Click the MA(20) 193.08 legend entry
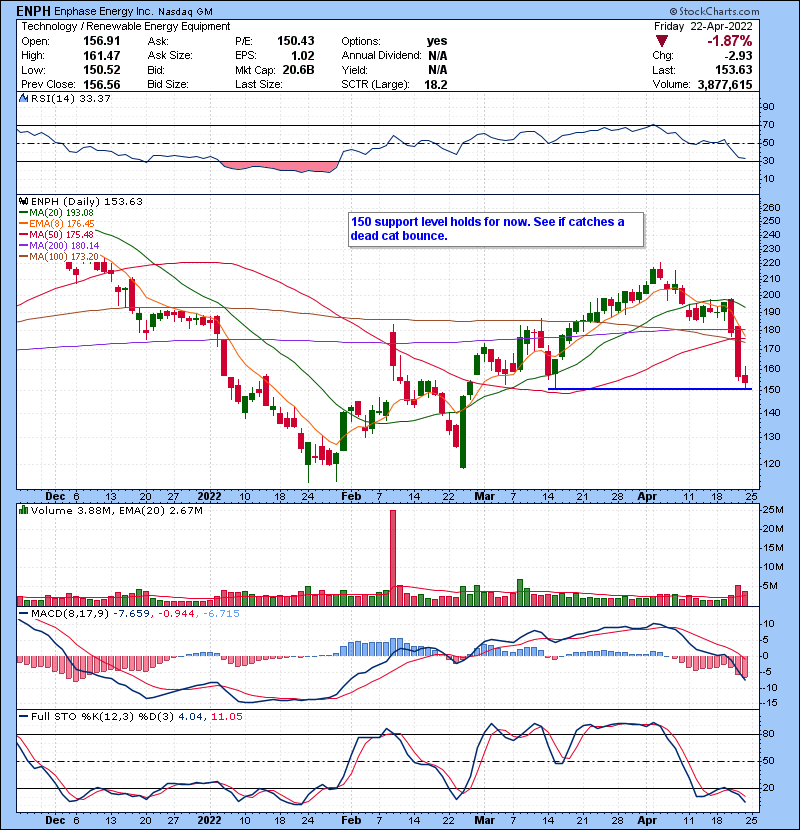Viewport: 800px width, 830px height. point(57,213)
